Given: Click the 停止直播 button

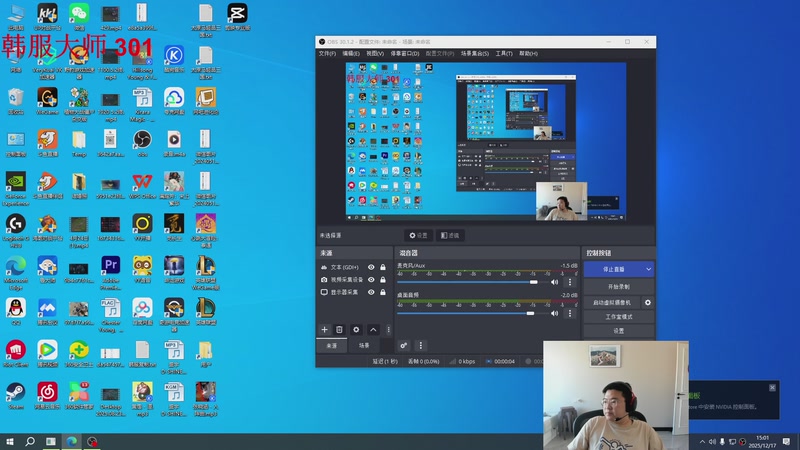Looking at the screenshot, I should point(614,269).
